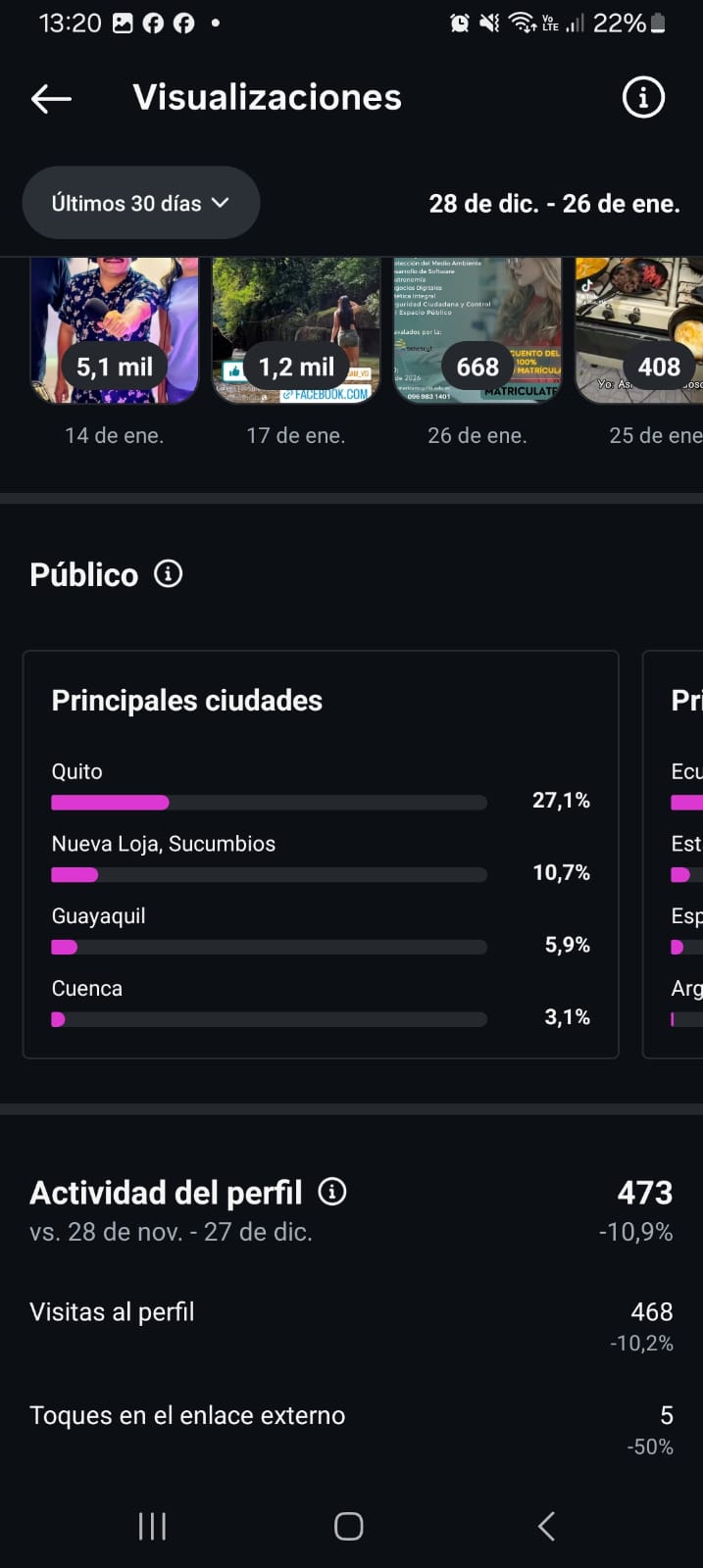Tap info icon next to Público
Viewport: 703px width, 1568px height.
[x=169, y=574]
